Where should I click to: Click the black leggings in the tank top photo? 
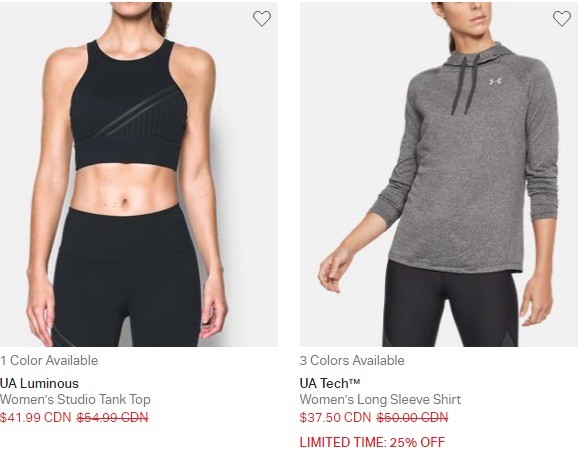pos(127,277)
